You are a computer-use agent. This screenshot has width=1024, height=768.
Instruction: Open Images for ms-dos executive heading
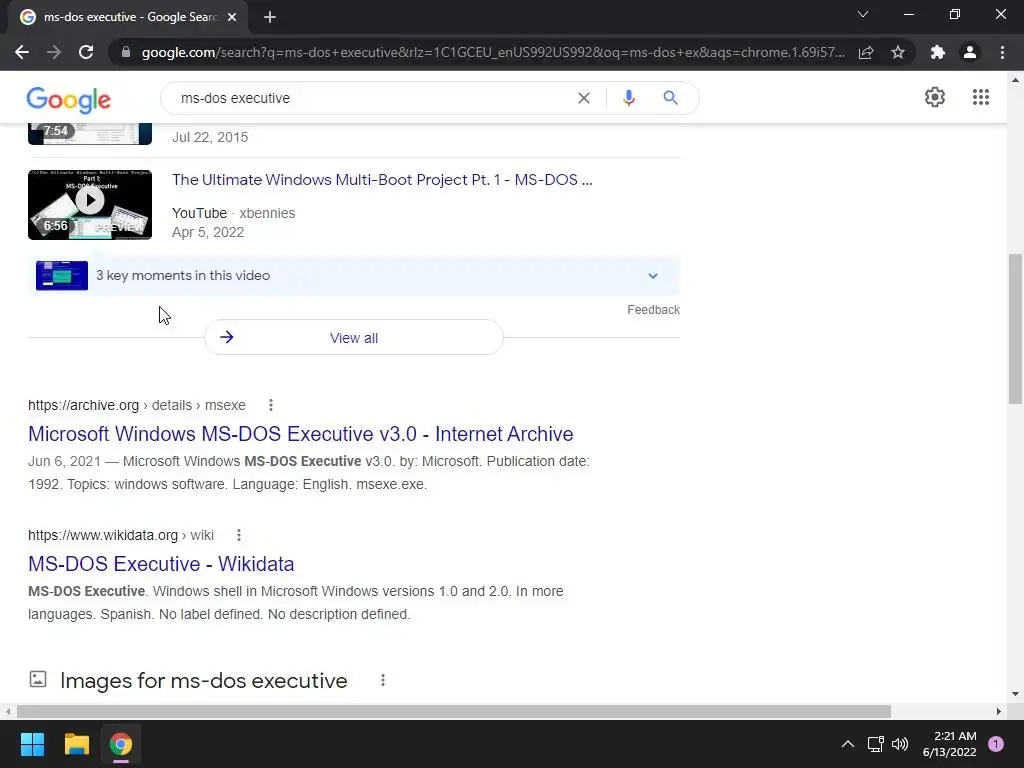(203, 680)
